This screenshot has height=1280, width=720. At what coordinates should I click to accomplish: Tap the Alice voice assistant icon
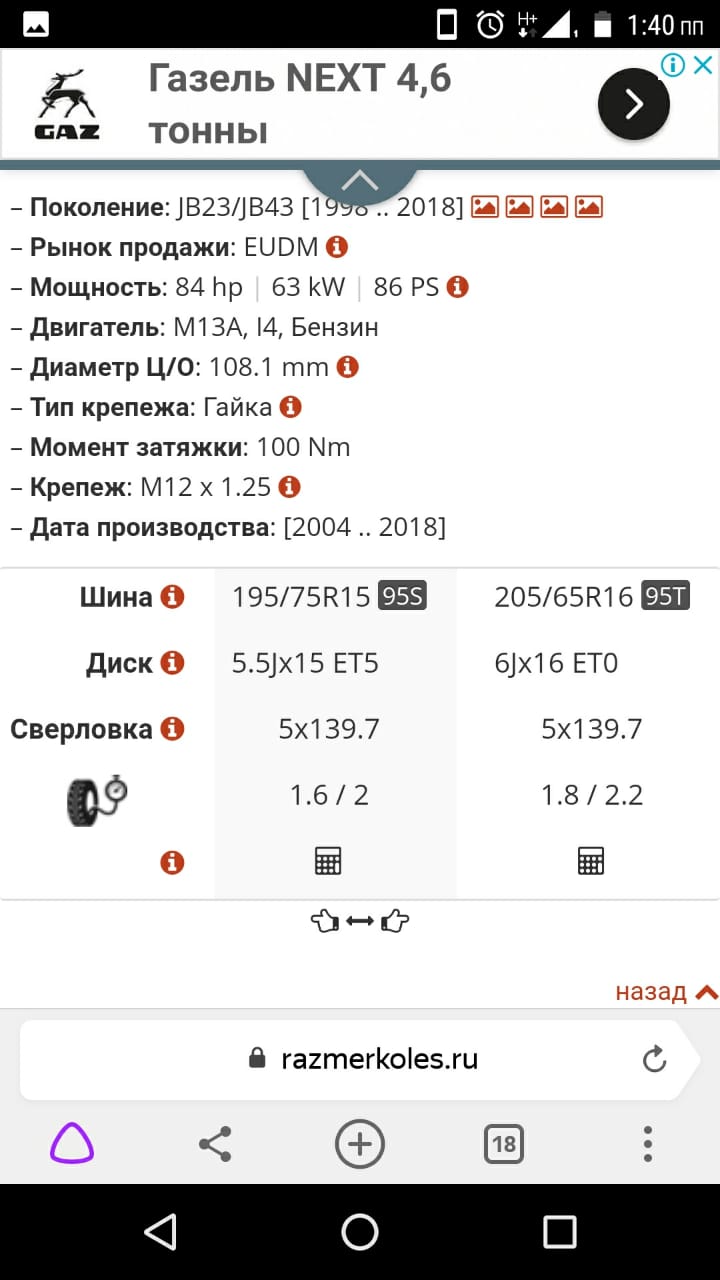pyautogui.click(x=72, y=1143)
